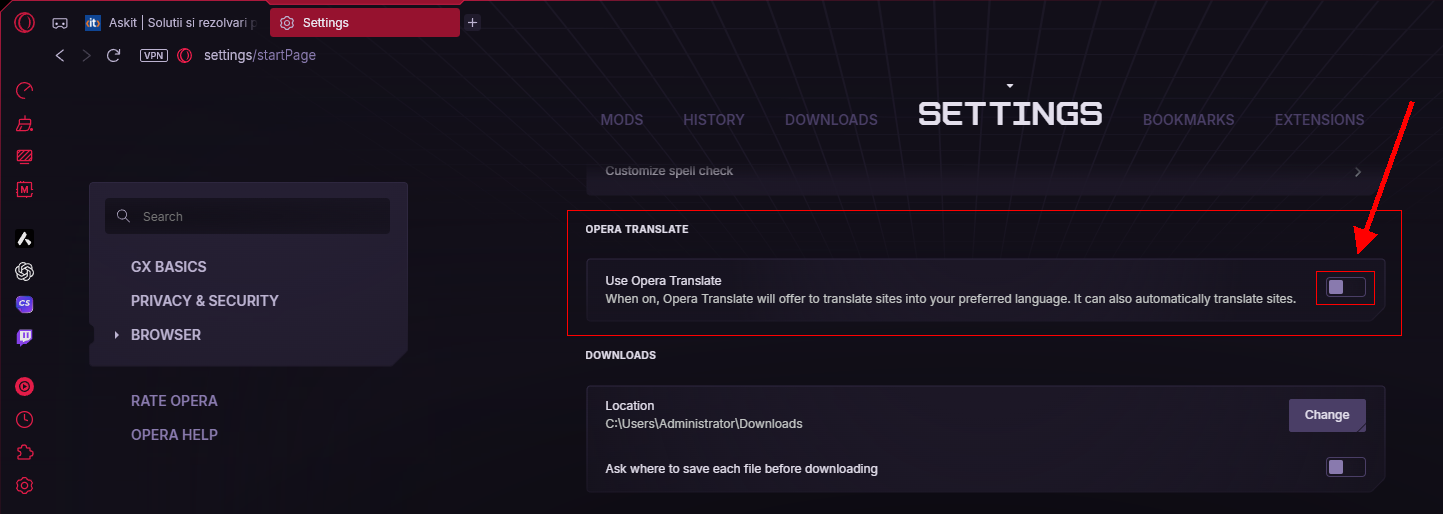1443x514 pixels.
Task: Open Extensions puzzle icon in sidebar
Action: coord(25,452)
